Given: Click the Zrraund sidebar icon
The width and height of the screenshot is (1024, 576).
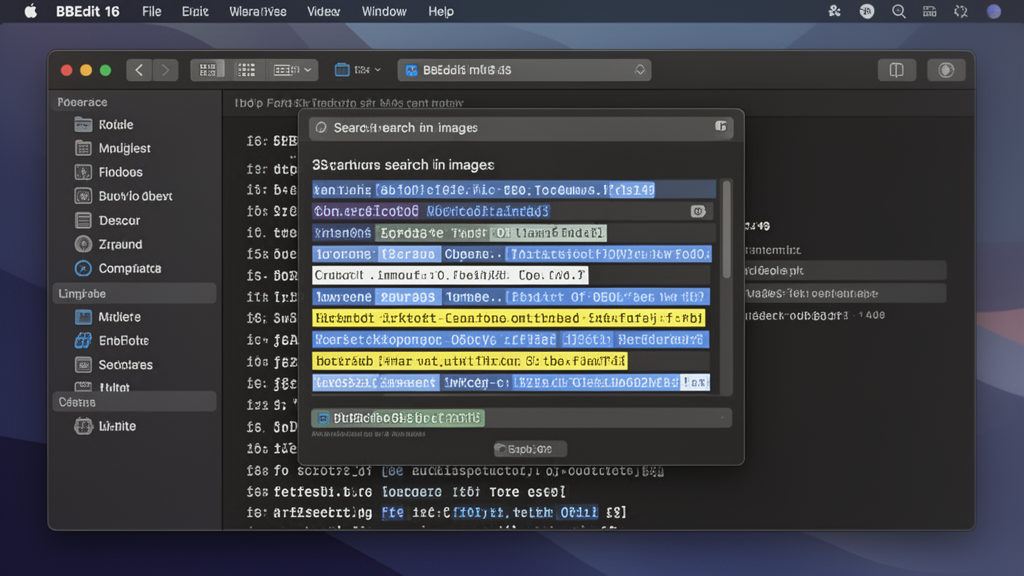Looking at the screenshot, I should tap(83, 244).
